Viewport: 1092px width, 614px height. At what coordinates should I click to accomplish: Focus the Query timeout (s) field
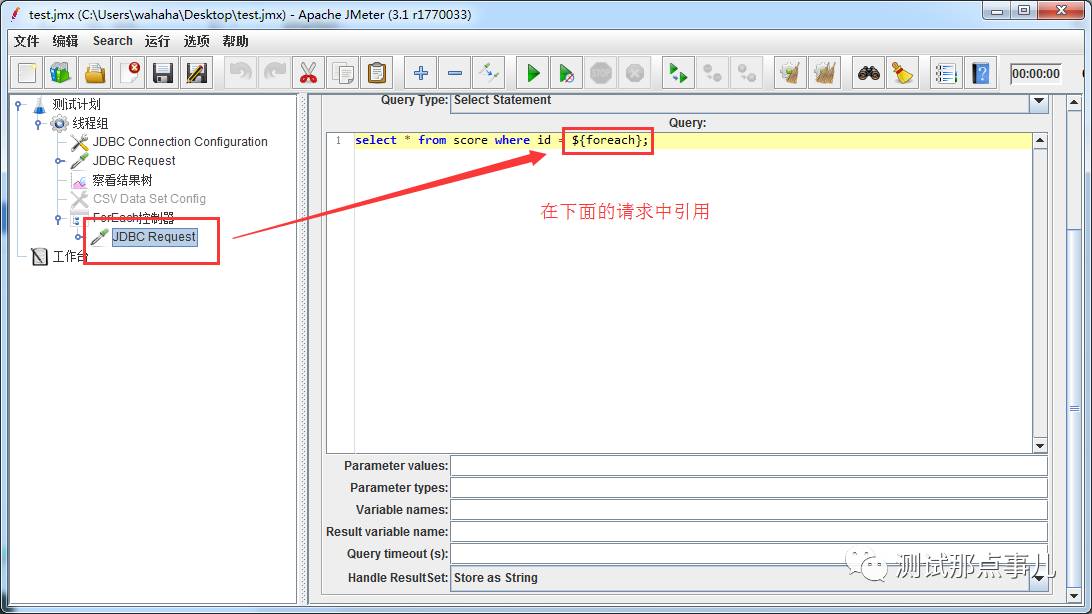[x=749, y=554]
